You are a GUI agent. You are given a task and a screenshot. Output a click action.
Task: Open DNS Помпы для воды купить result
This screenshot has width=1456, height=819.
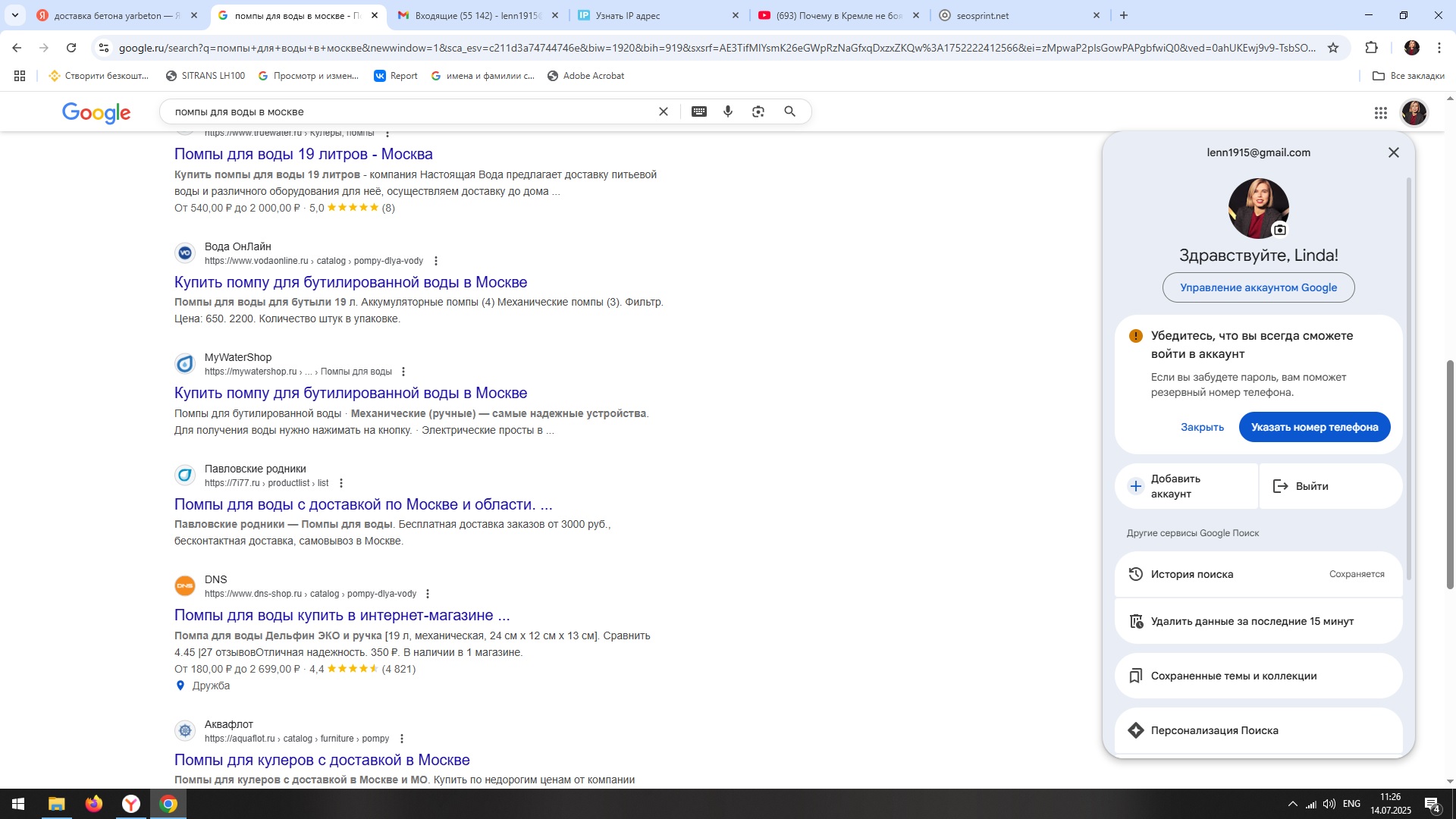click(x=342, y=615)
